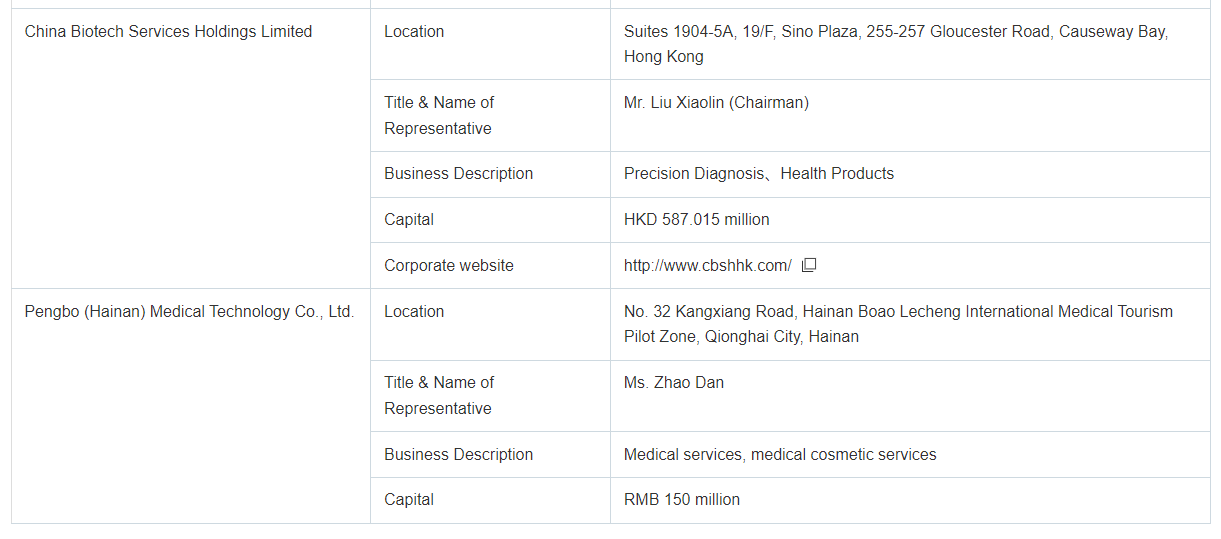Open the http://www.cbshhk.com/ link
This screenshot has width=1221, height=539.
pyautogui.click(x=707, y=265)
